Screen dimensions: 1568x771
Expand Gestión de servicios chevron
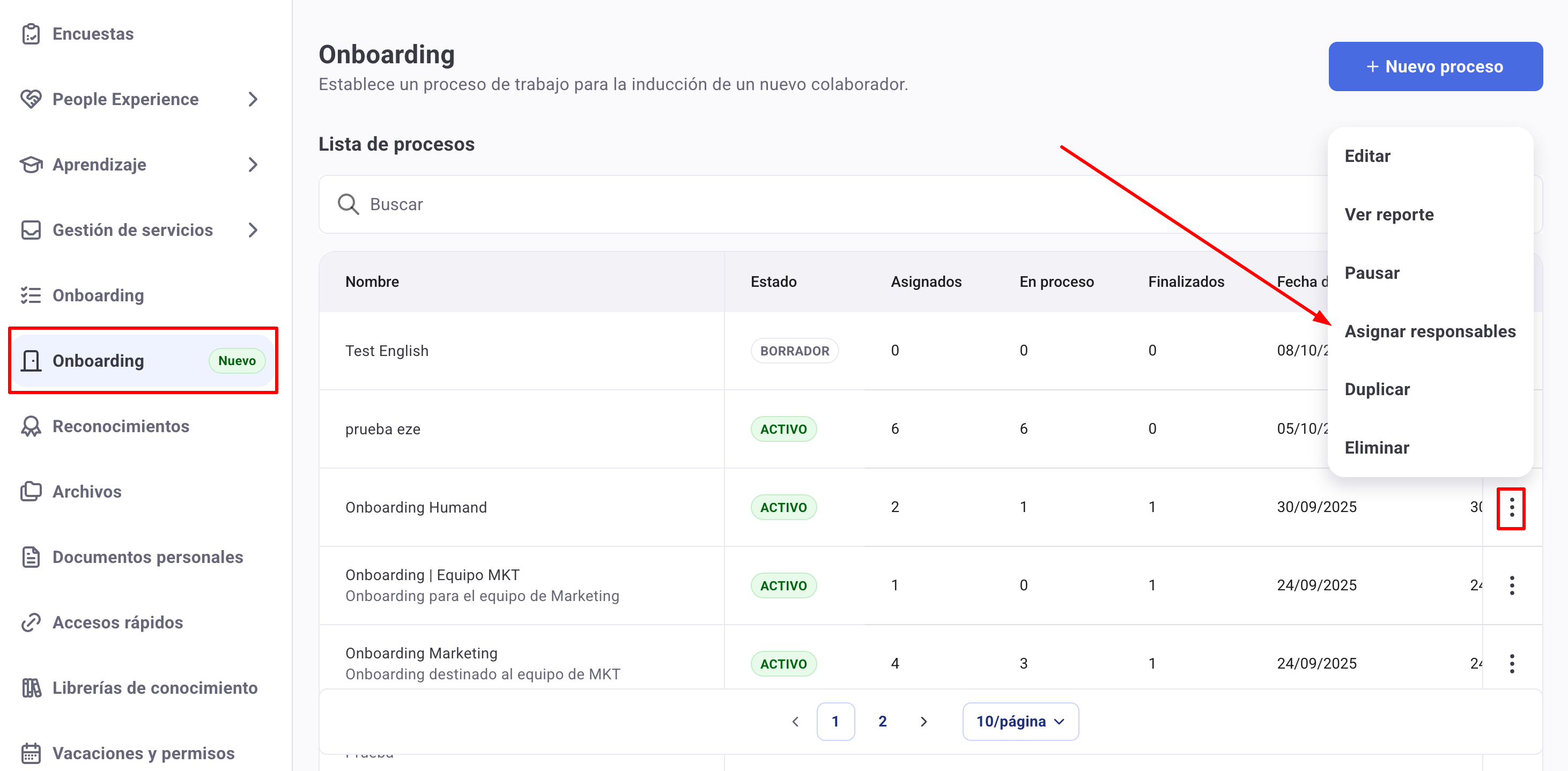(253, 230)
